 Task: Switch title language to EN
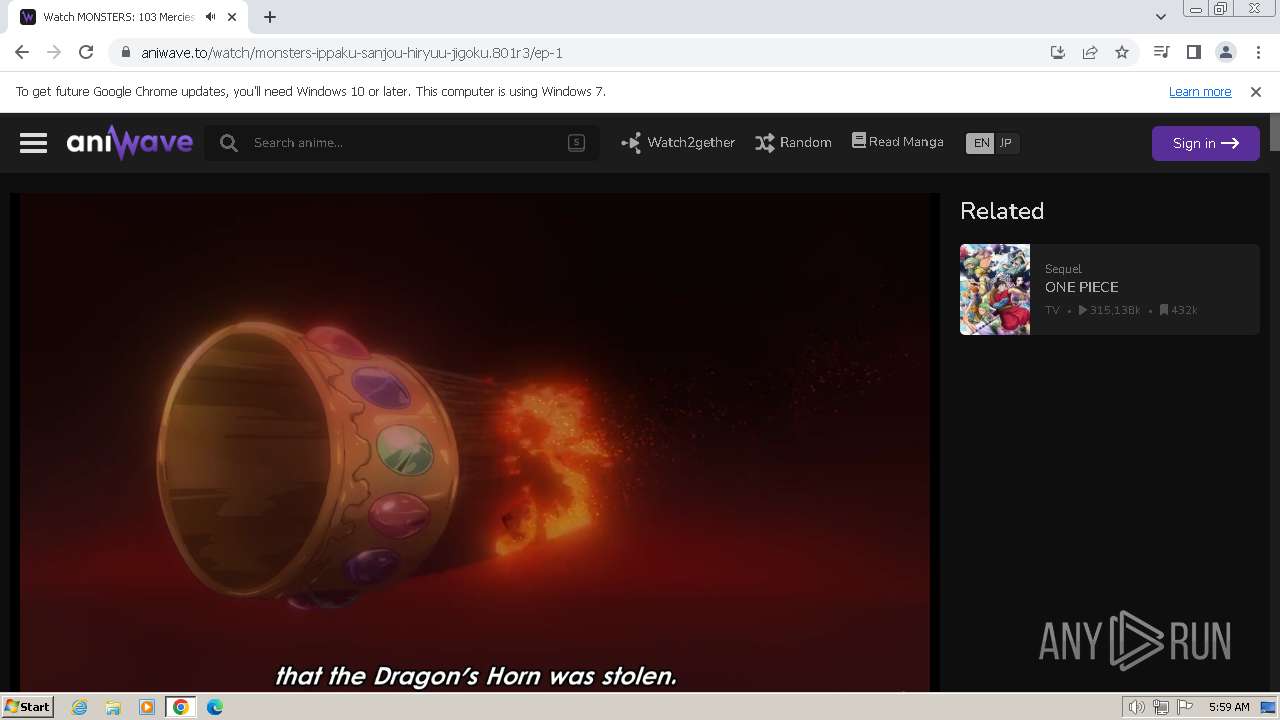coord(981,143)
